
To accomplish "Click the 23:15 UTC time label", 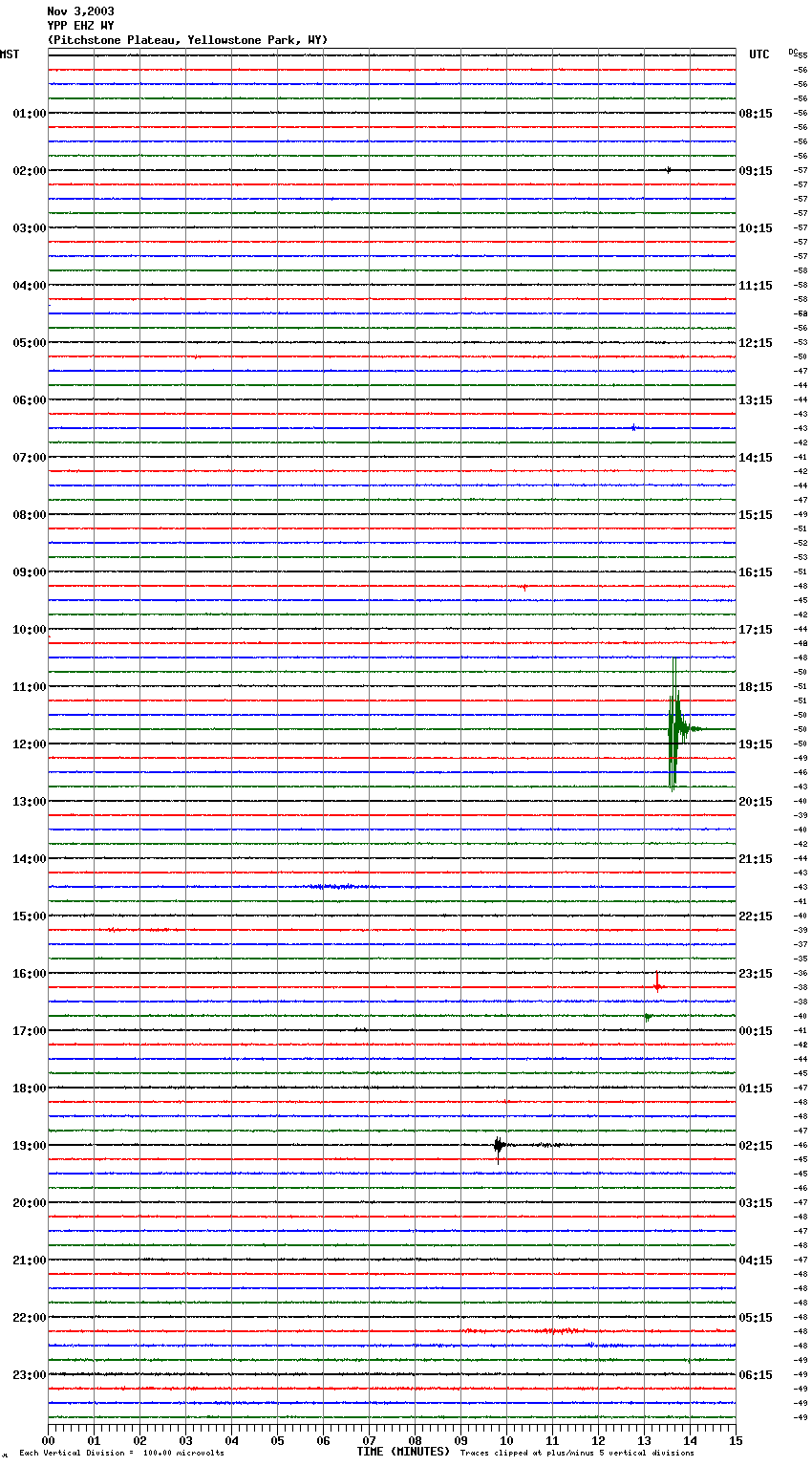I will click(756, 974).
